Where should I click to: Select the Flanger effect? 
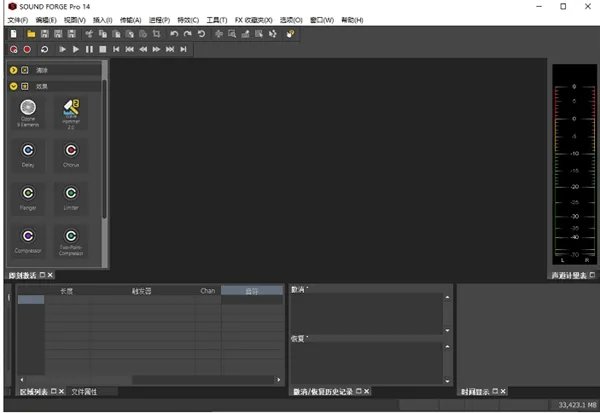coord(28,198)
